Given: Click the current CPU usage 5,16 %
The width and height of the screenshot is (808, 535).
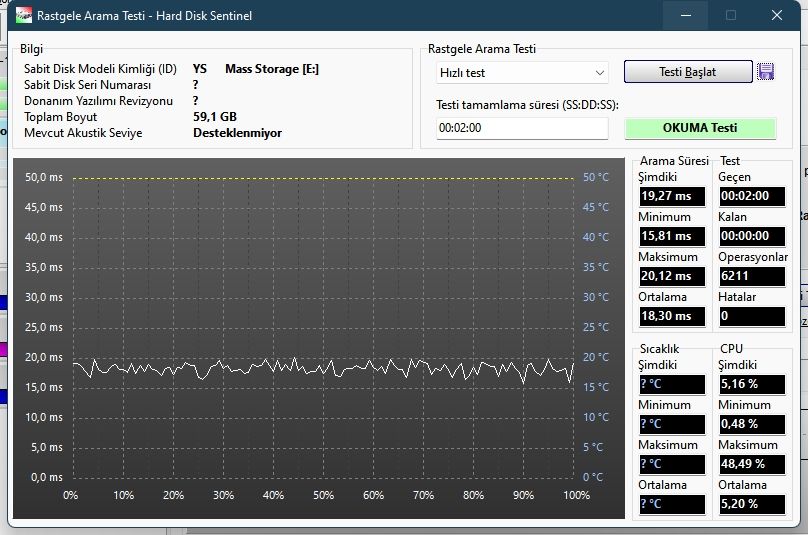Looking at the screenshot, I should point(752,384).
